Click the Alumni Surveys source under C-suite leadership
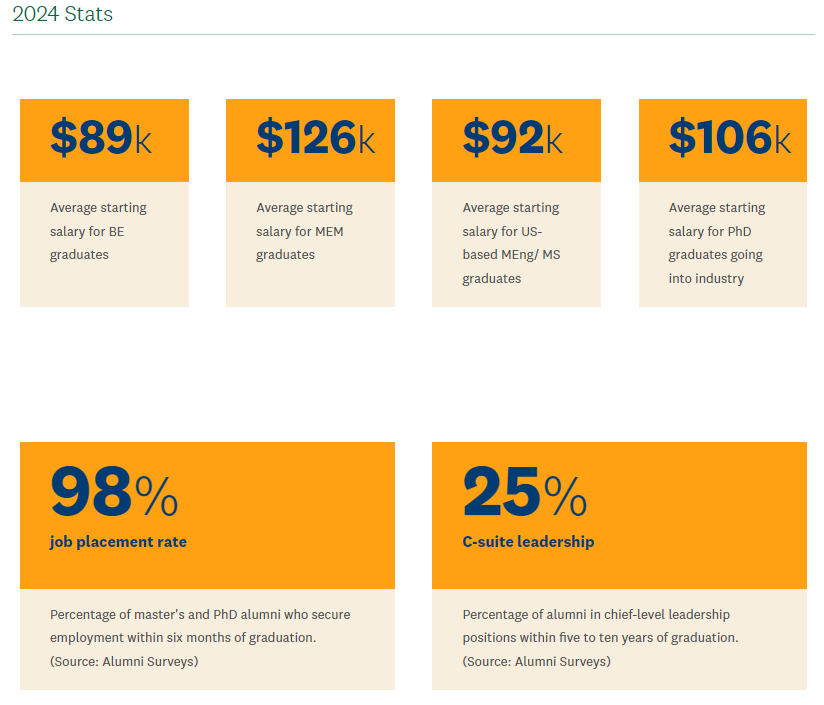Screen dimensions: 824x705 (x=536, y=661)
